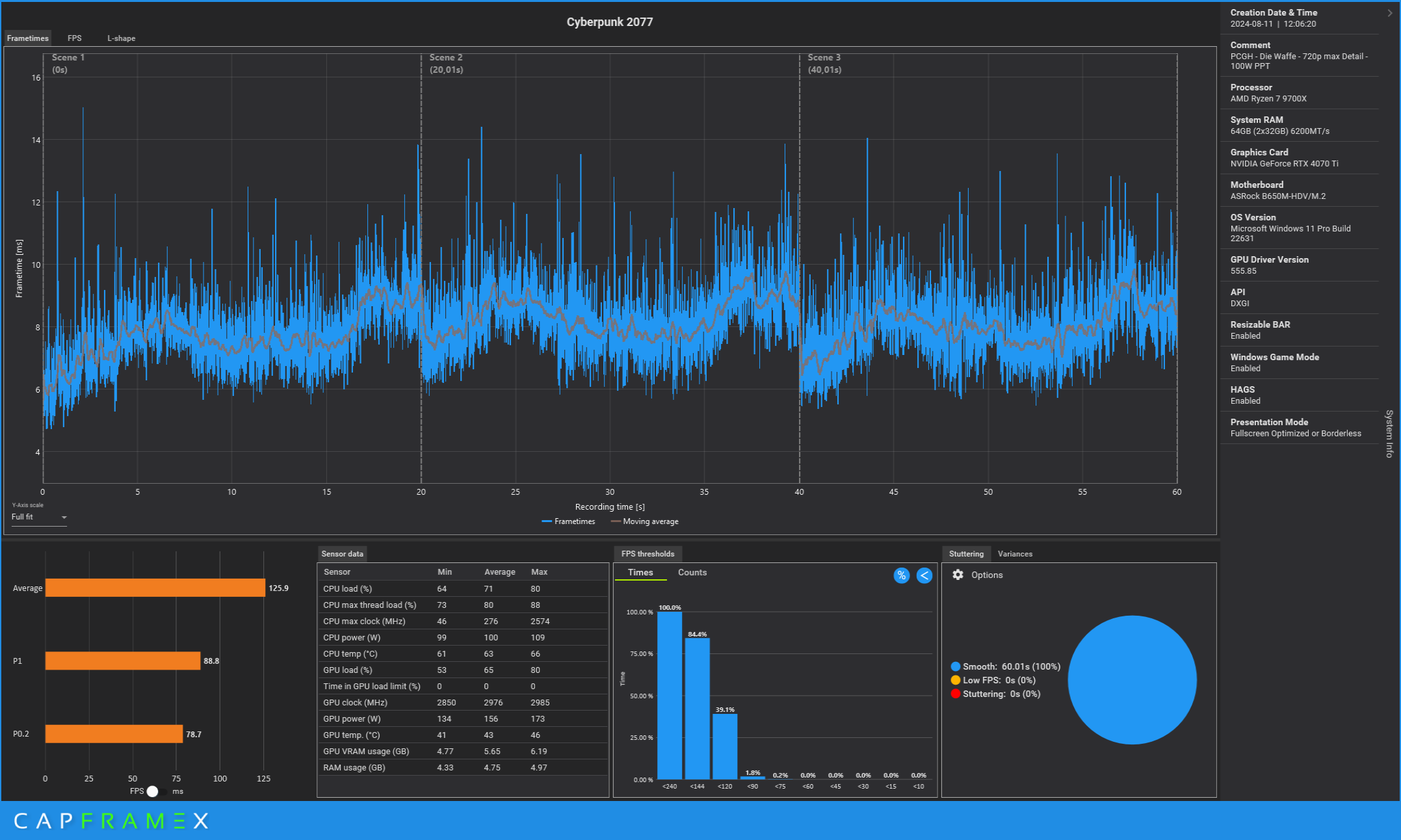The image size is (1401, 840).
Task: Select the GPU clock (MHz) row
Action: [x=463, y=702]
